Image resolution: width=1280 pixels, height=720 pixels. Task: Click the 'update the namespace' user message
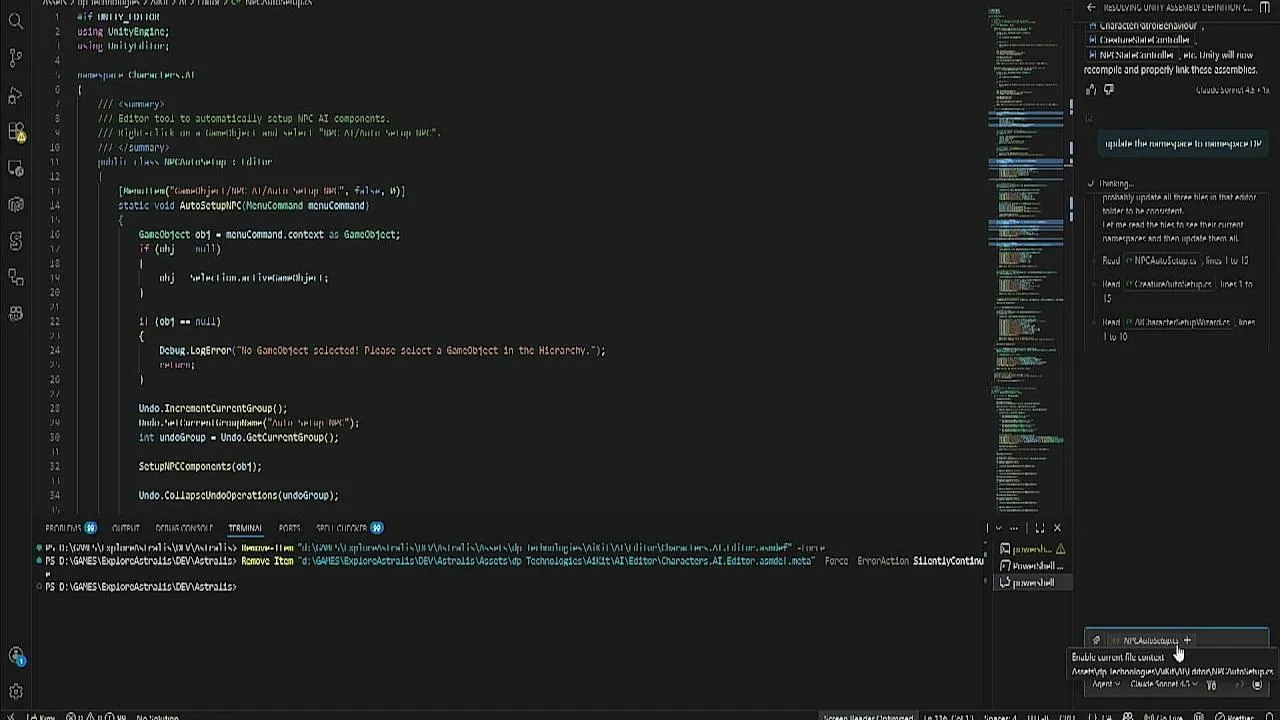tap(1183, 143)
